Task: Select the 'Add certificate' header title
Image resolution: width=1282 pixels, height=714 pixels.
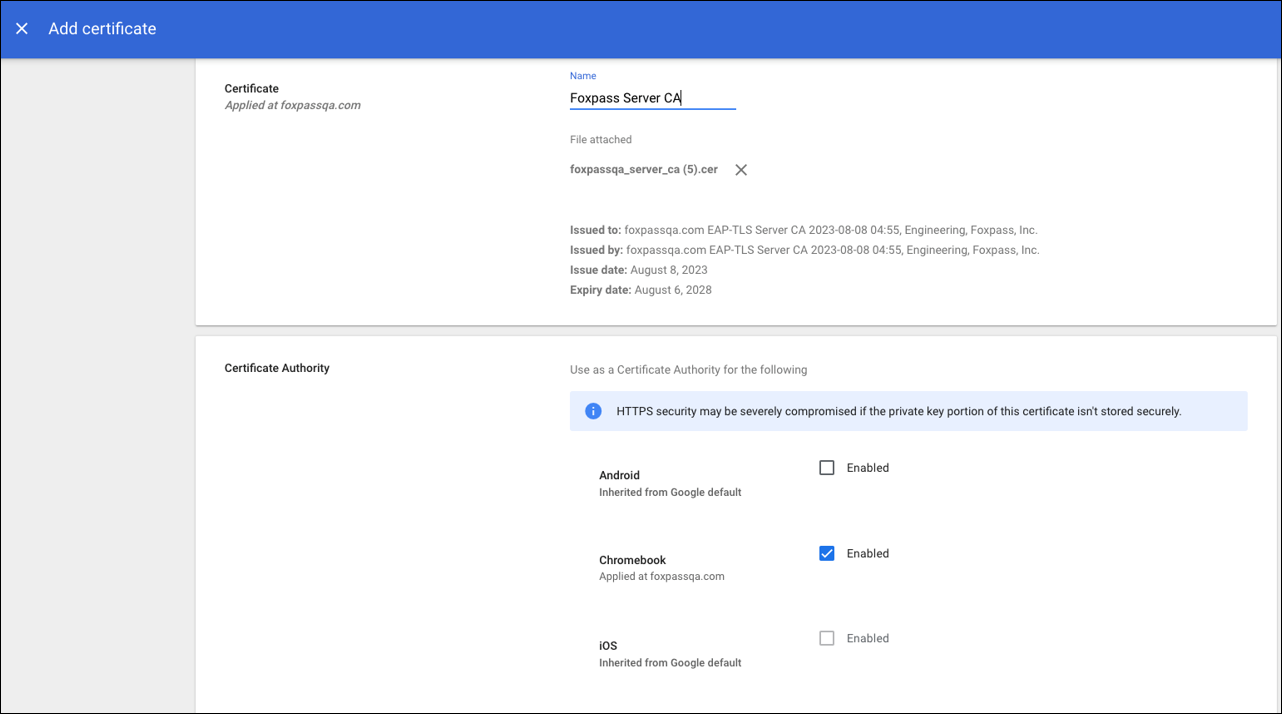Action: (102, 29)
